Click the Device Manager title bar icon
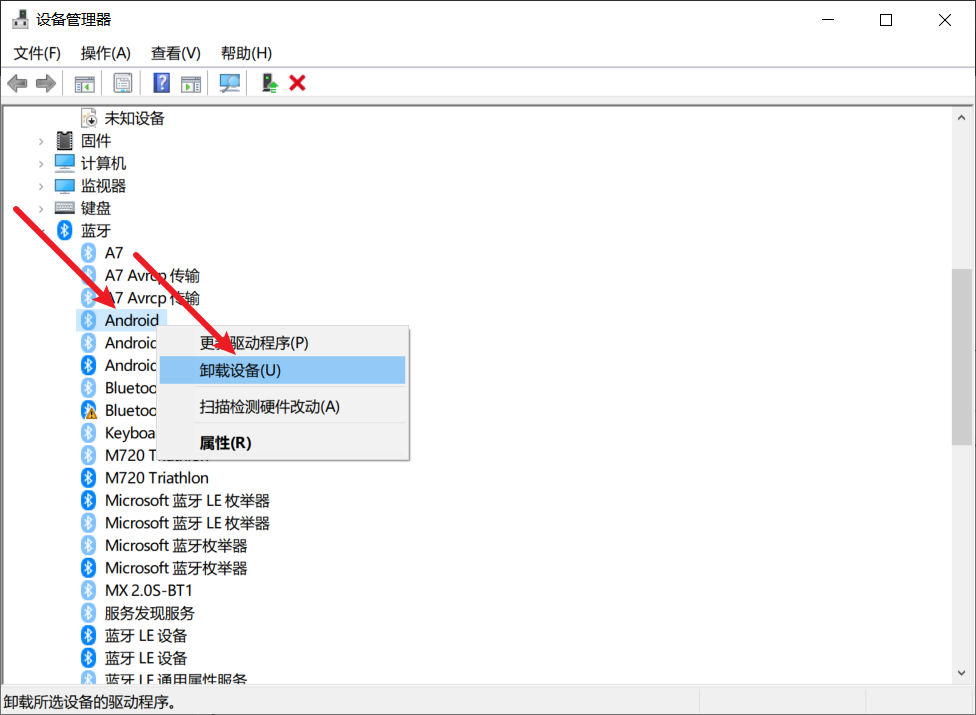This screenshot has width=976, height=715. pos(21,19)
